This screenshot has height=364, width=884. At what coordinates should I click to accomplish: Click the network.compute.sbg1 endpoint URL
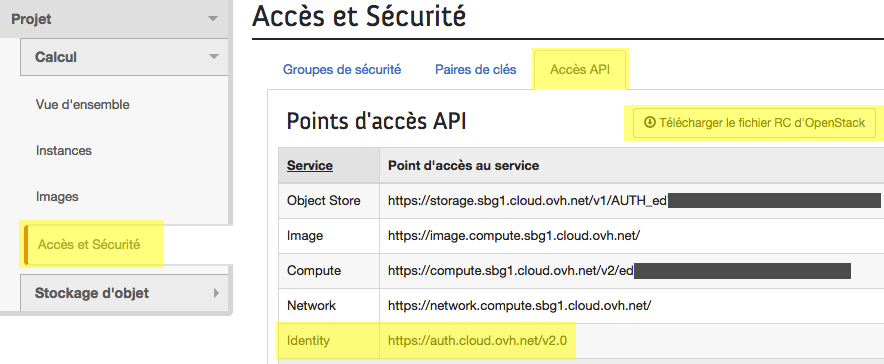[519, 305]
